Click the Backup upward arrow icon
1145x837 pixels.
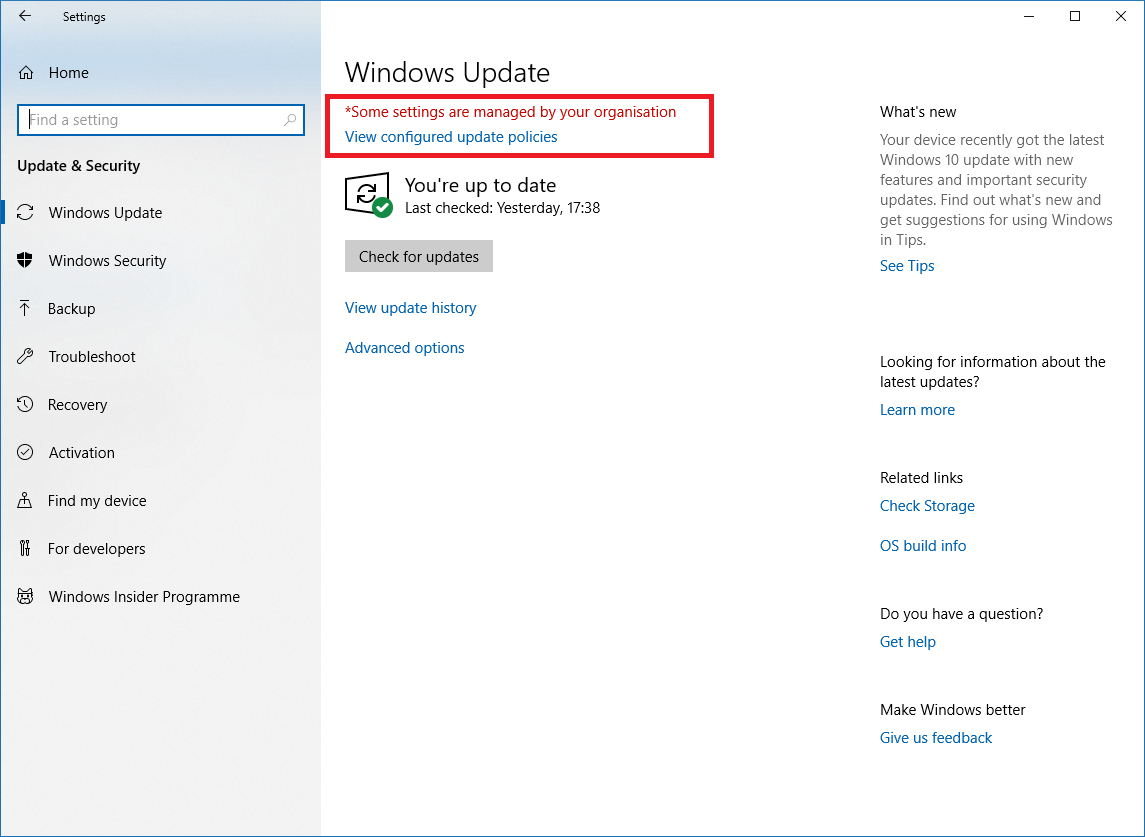click(25, 308)
